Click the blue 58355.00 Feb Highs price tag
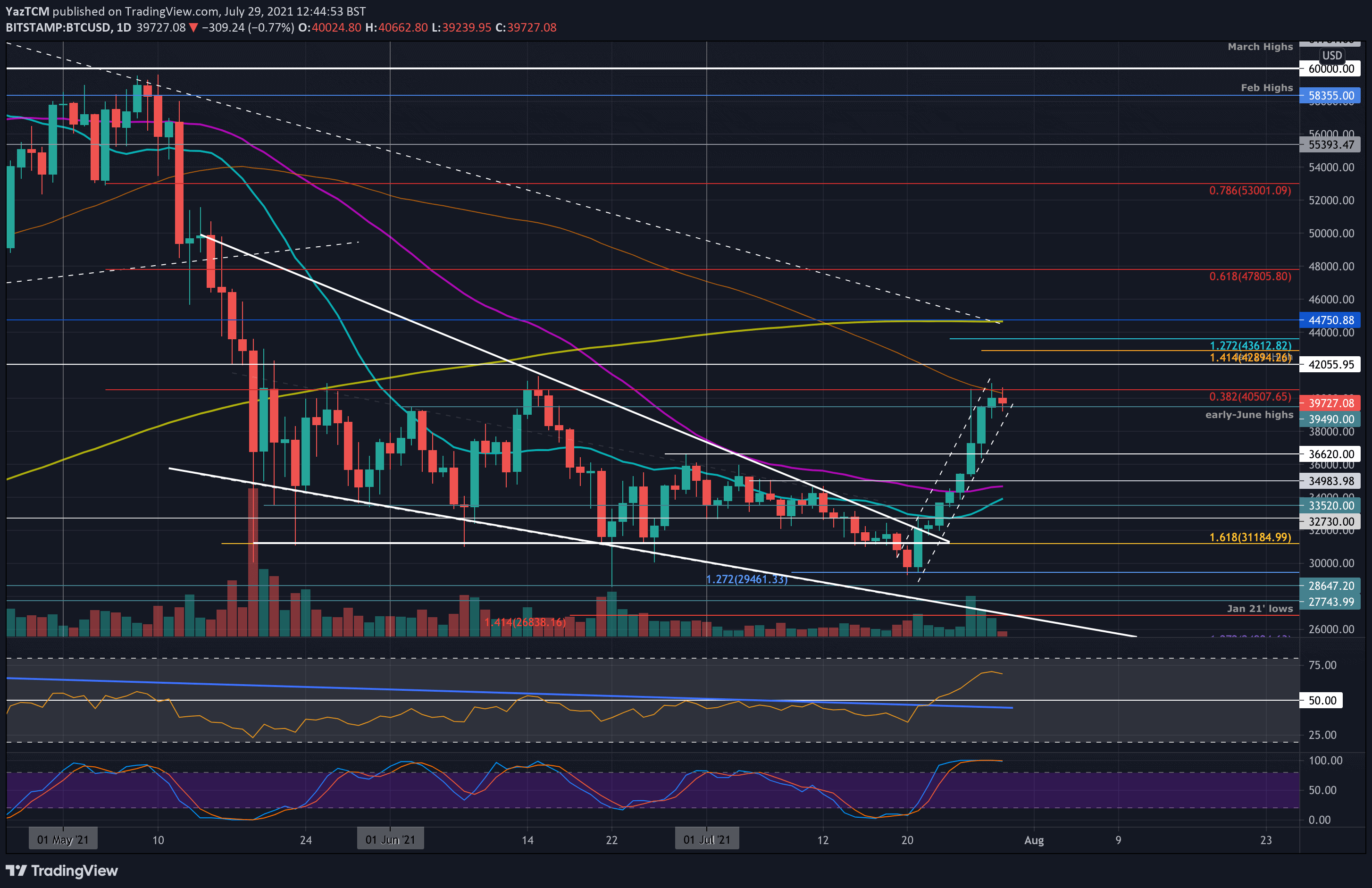1372x888 pixels. [x=1330, y=95]
